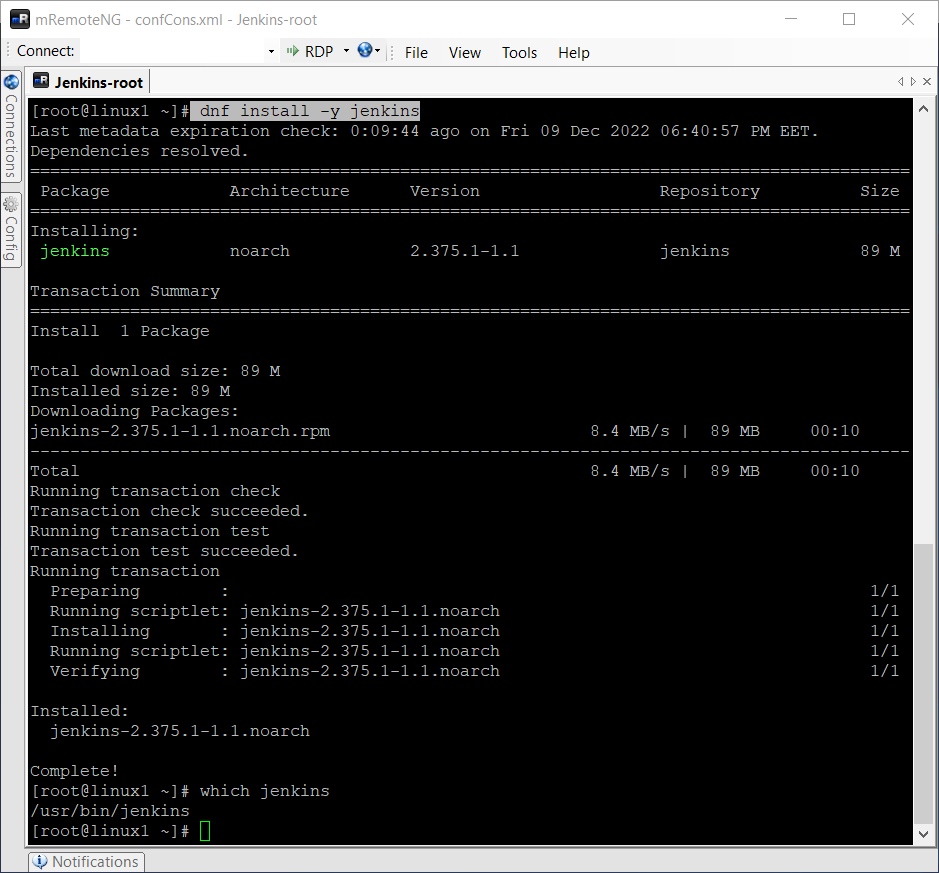939x873 pixels.
Task: Click 'jenkins-2.375.1-1.1.noarch.rpm' download line
Action: click(x=180, y=431)
